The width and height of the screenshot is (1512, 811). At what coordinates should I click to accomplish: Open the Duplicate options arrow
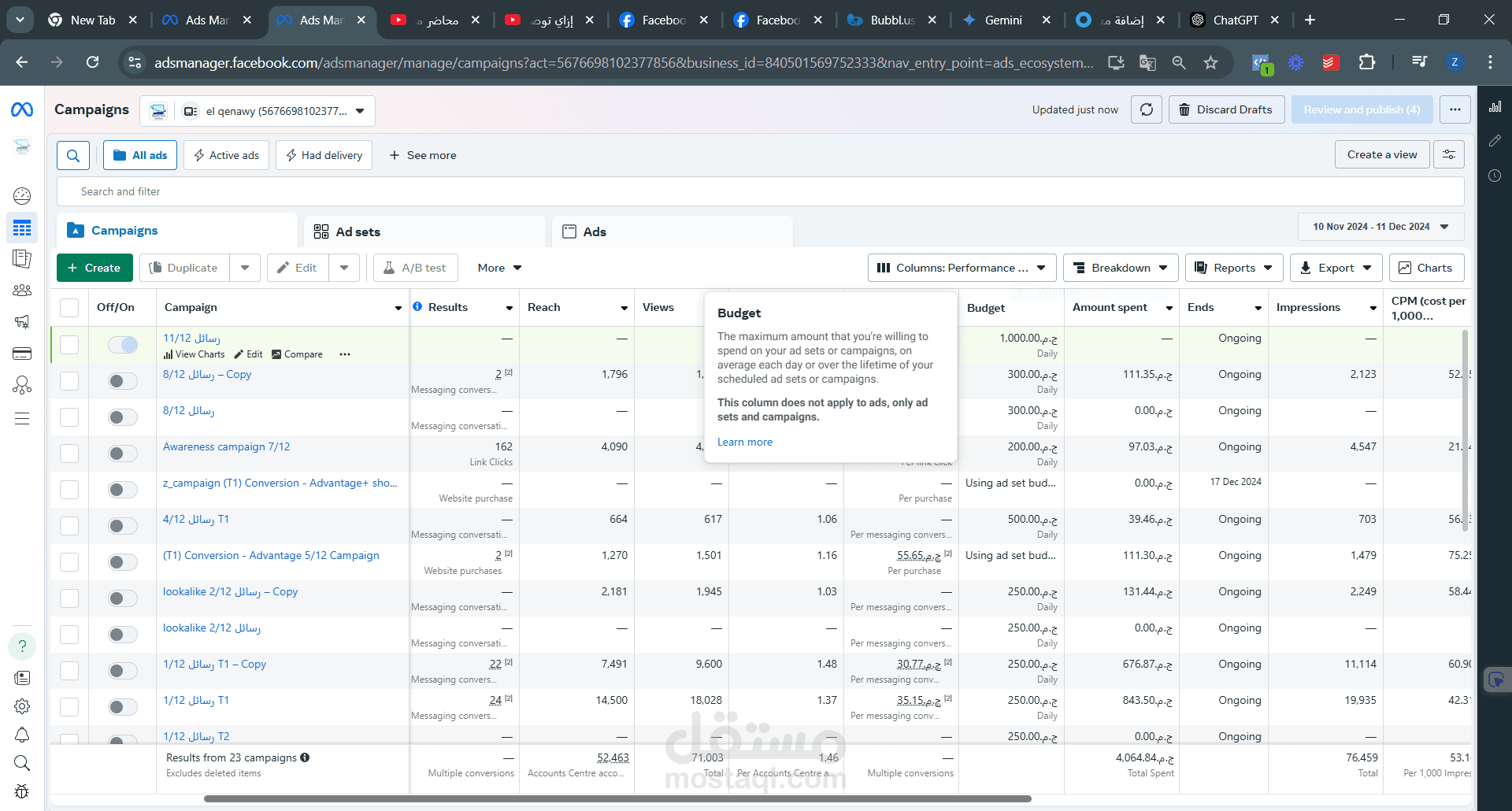tap(245, 268)
